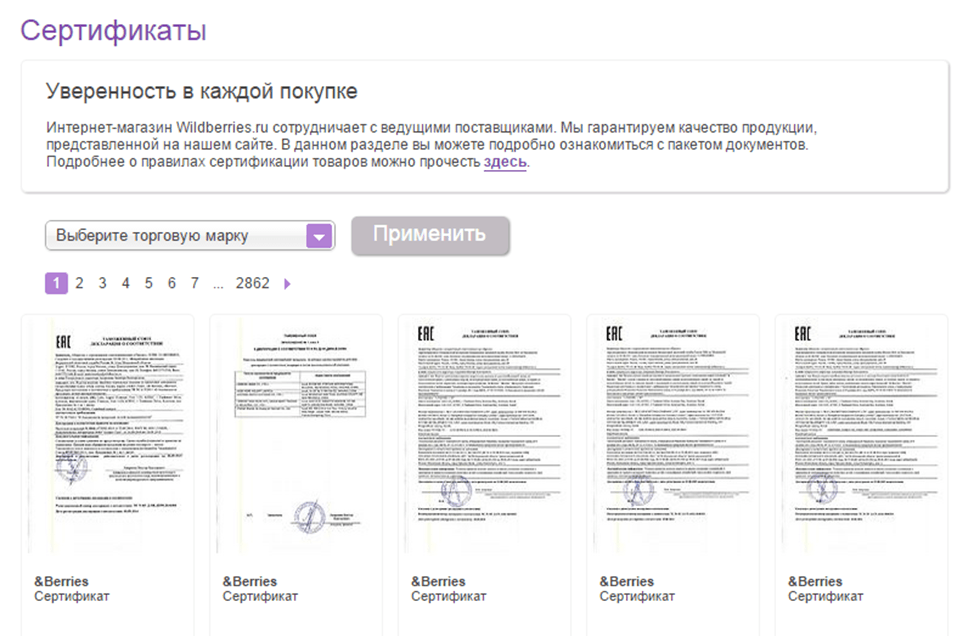Screen dimensions: 974x636
Task: Click 'Сертификат' caption under the last card
Action: 825,597
